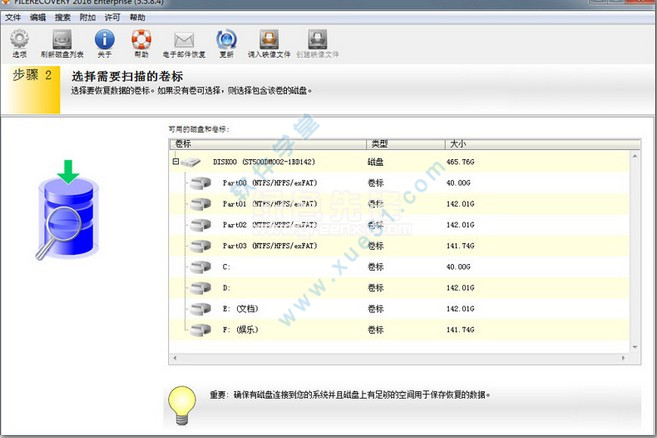657x438 pixels.
Task: Click the 142.01G size of E: (文档)
Action: tap(460, 309)
